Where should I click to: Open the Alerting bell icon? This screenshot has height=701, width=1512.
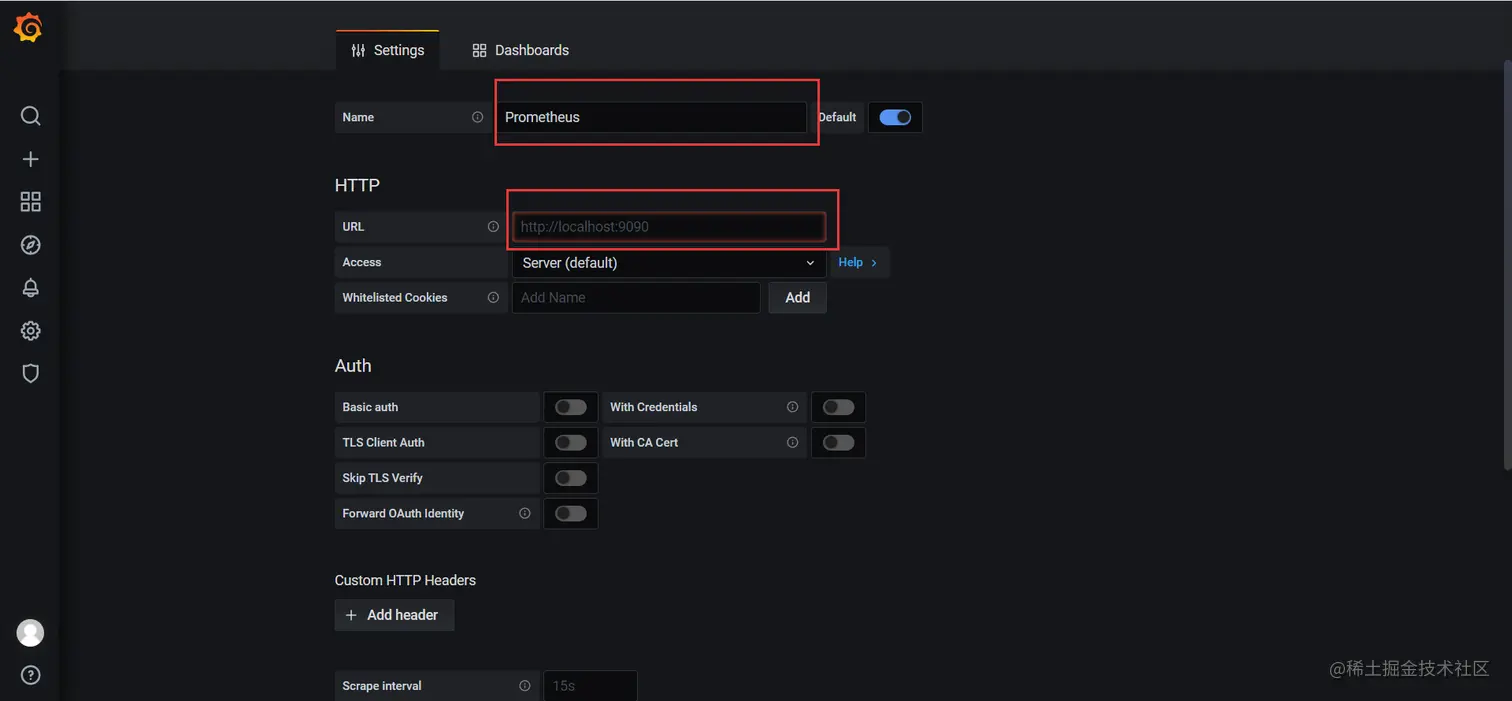[31, 288]
